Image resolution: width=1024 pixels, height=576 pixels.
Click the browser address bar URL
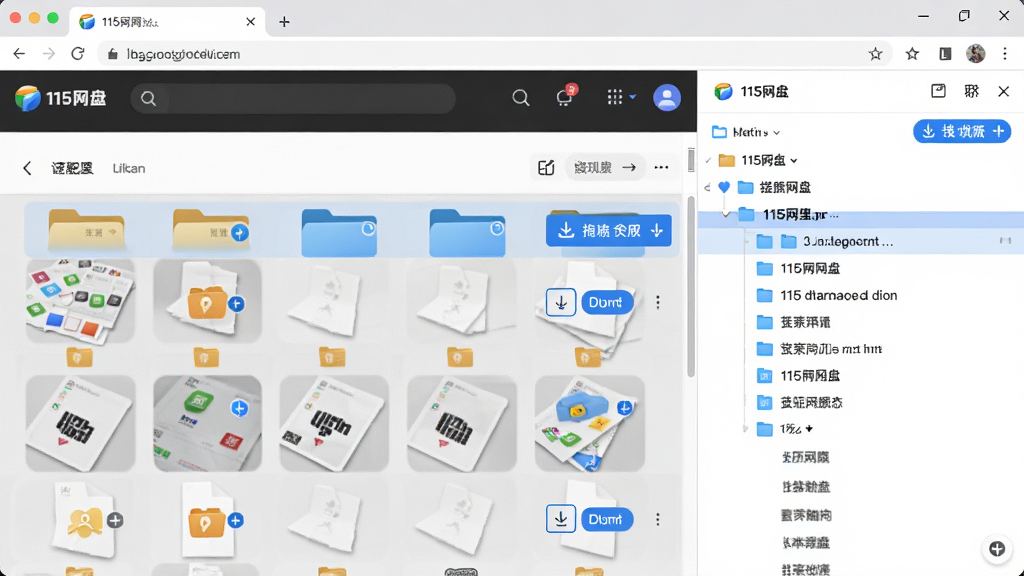pos(184,54)
